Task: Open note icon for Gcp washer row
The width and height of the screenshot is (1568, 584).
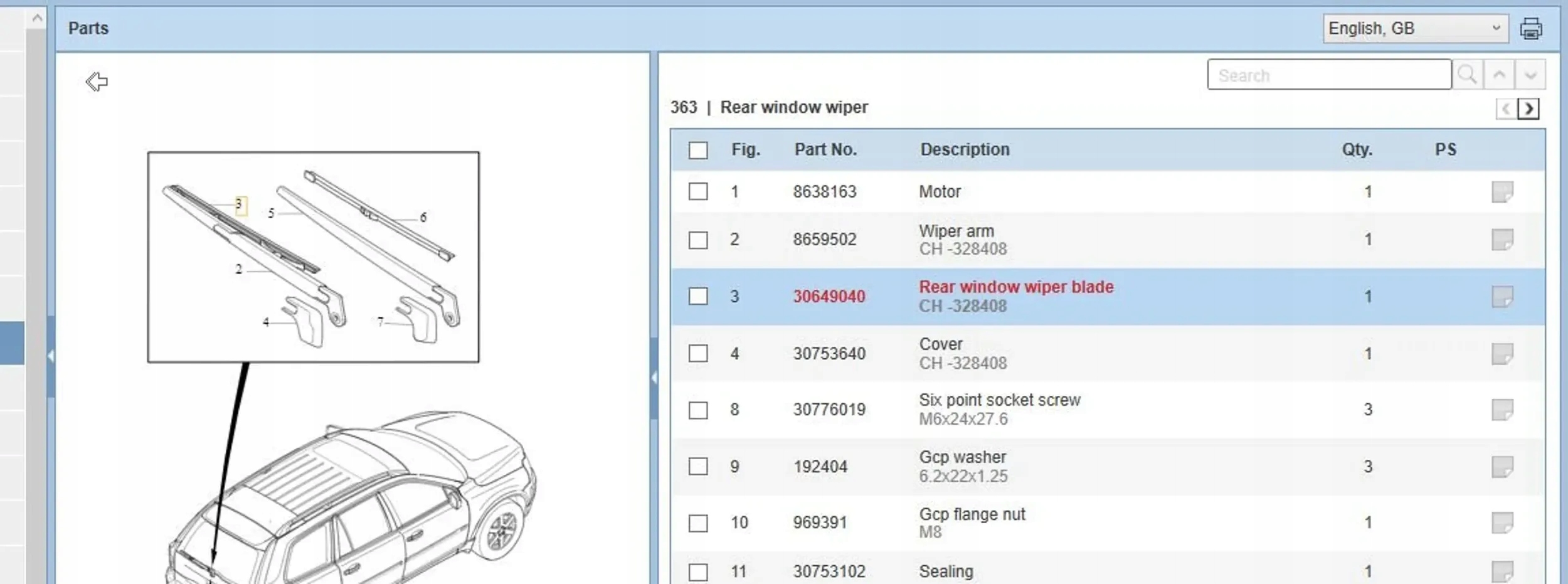Action: pos(1502,467)
